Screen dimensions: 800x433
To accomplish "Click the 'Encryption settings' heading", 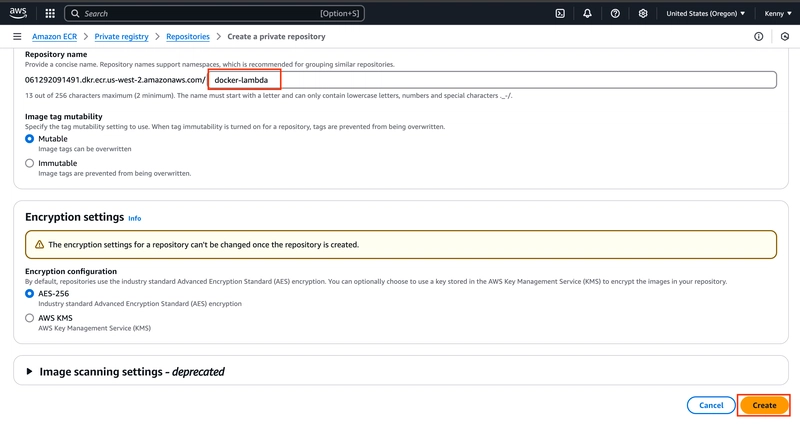I will coord(74,217).
